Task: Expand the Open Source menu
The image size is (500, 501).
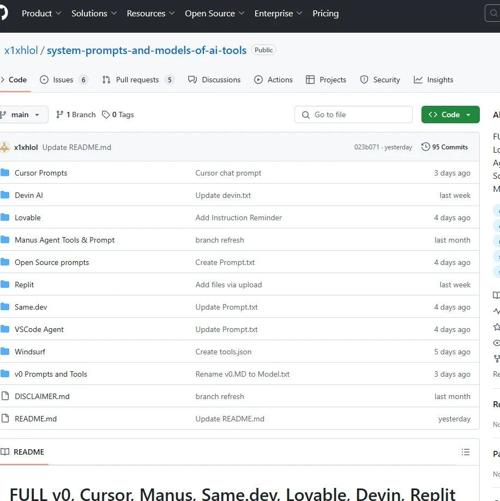Action: pos(214,13)
